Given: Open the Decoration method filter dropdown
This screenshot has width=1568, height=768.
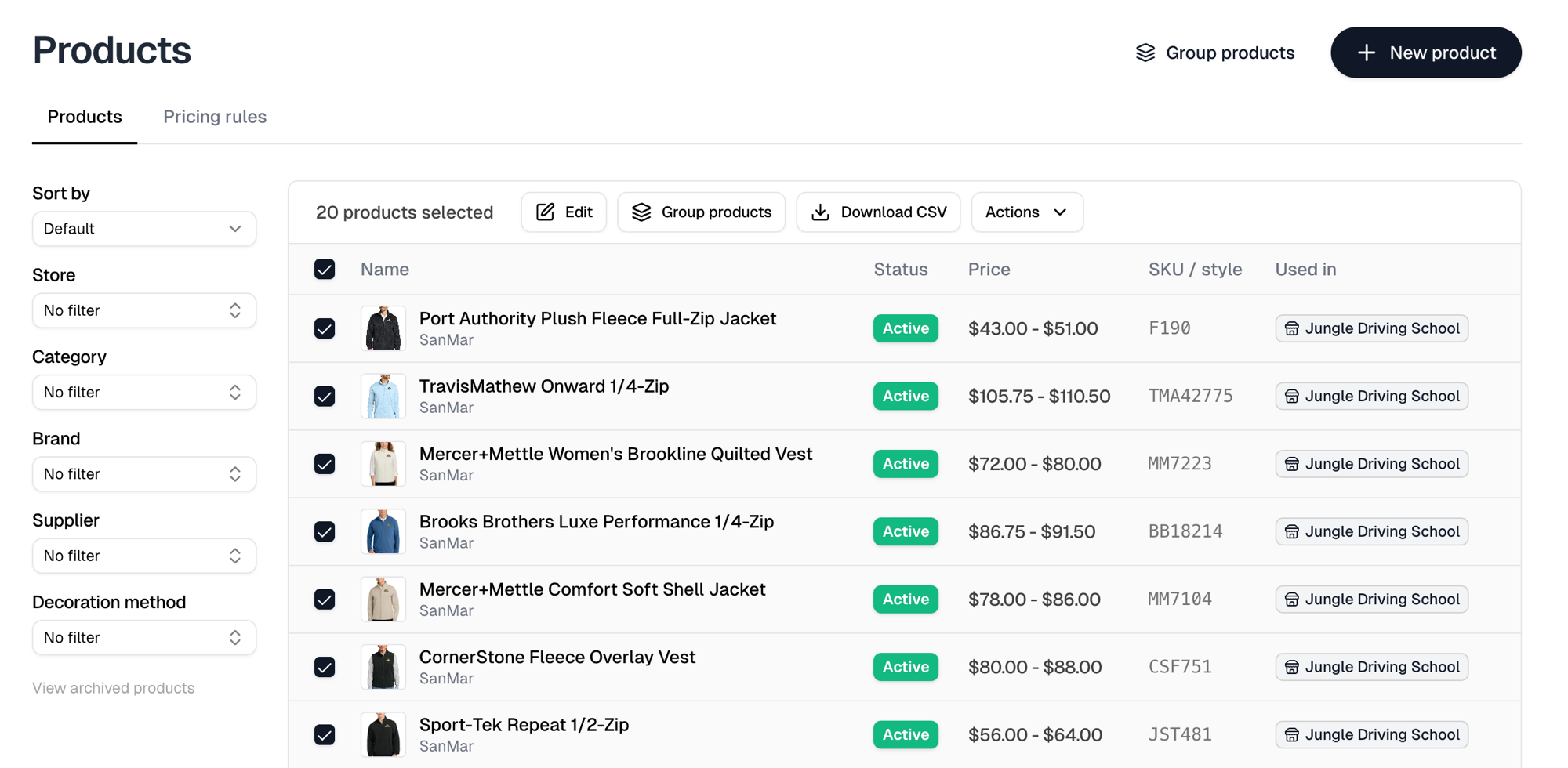Looking at the screenshot, I should pyautogui.click(x=144, y=637).
